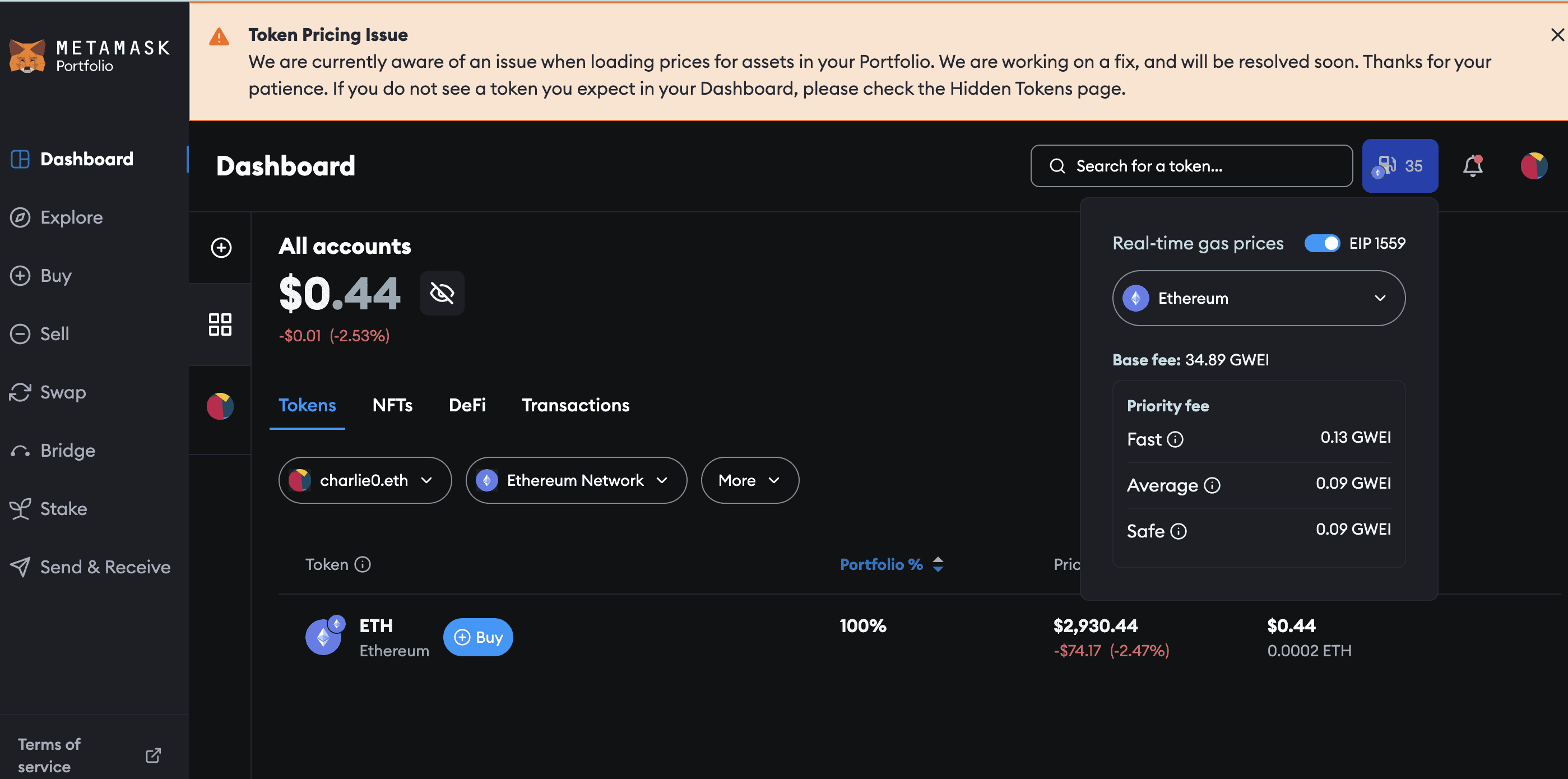Open the grid overview icon in account rail

click(x=220, y=324)
